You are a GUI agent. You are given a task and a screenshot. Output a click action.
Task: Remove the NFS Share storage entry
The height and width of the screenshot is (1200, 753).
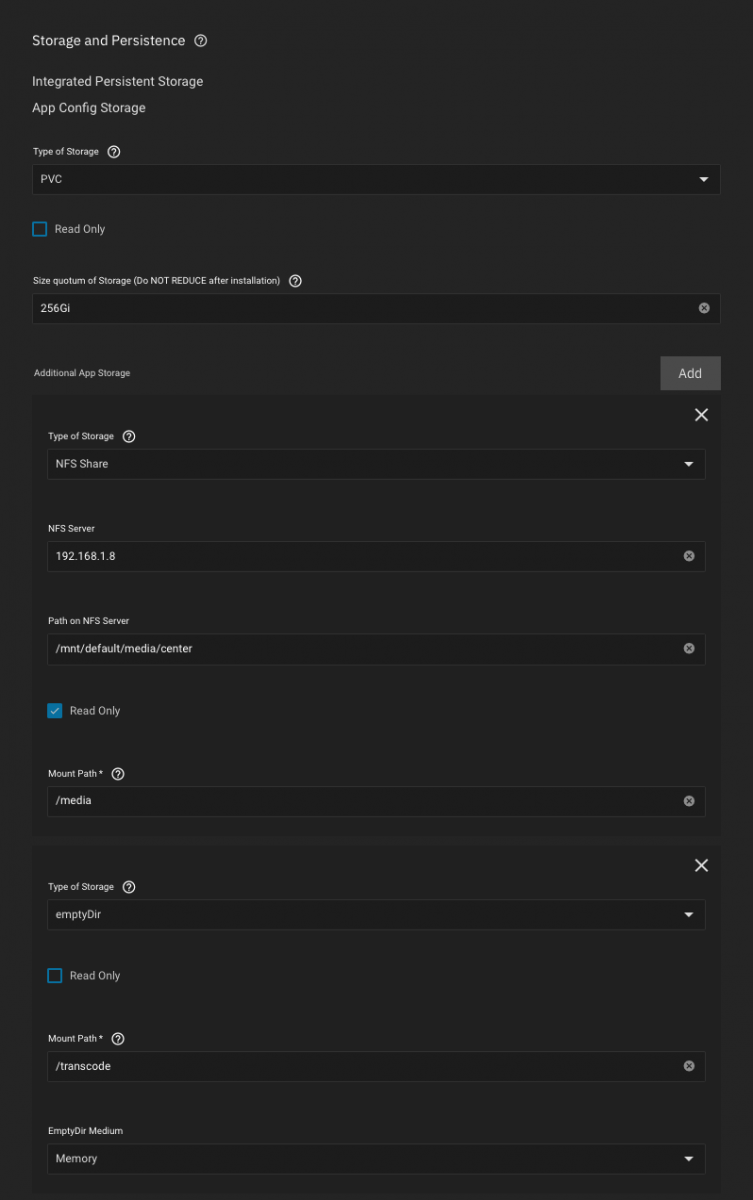[701, 415]
